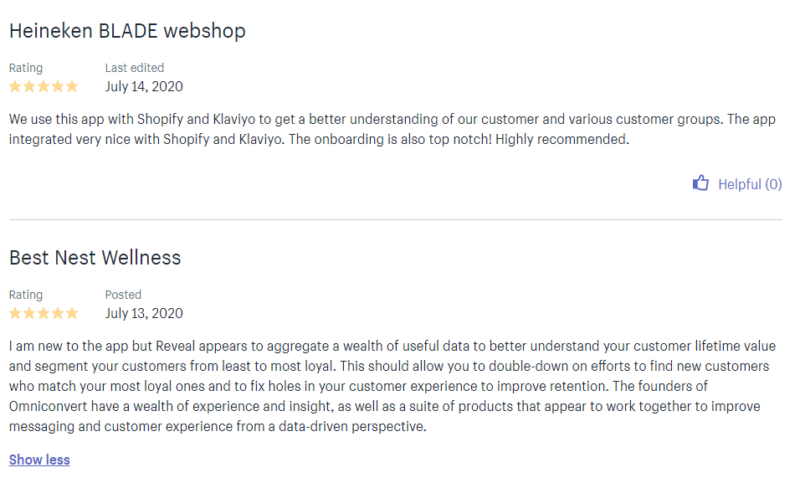Screen dimensions: 800x483
Task: Click the Heineken BLADE webshop title
Action: click(128, 31)
